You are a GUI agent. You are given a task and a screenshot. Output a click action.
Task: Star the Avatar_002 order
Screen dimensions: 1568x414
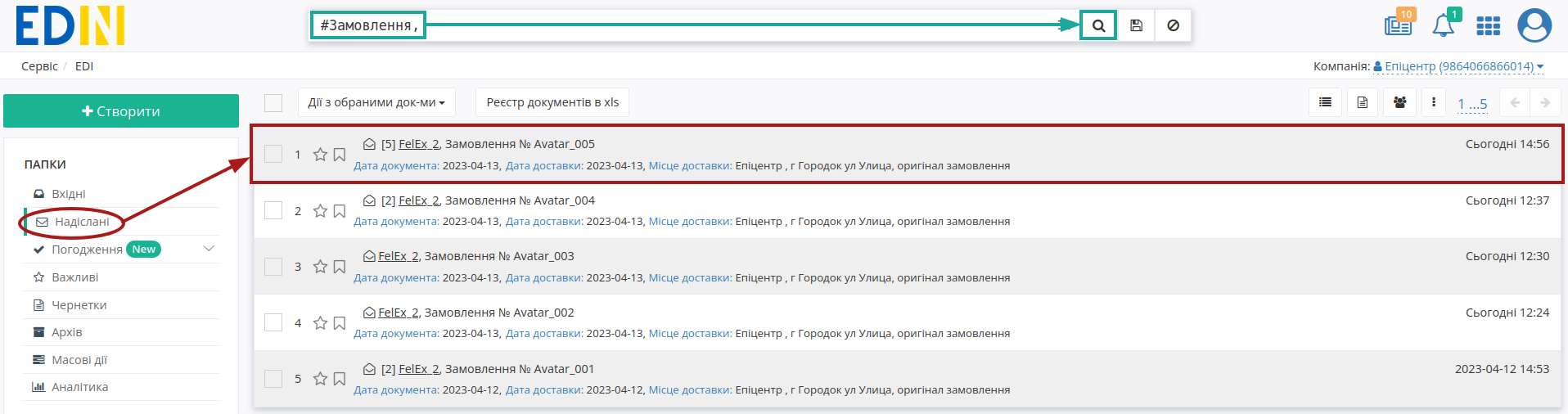pyautogui.click(x=320, y=323)
